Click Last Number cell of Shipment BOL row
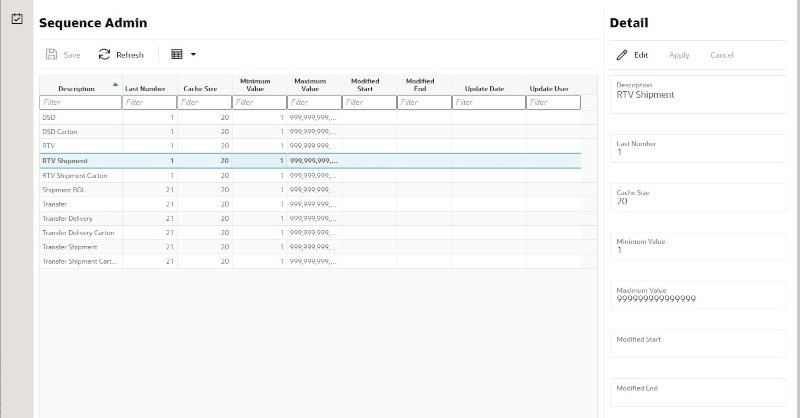Screen dimensions: 800x418 click(149, 190)
